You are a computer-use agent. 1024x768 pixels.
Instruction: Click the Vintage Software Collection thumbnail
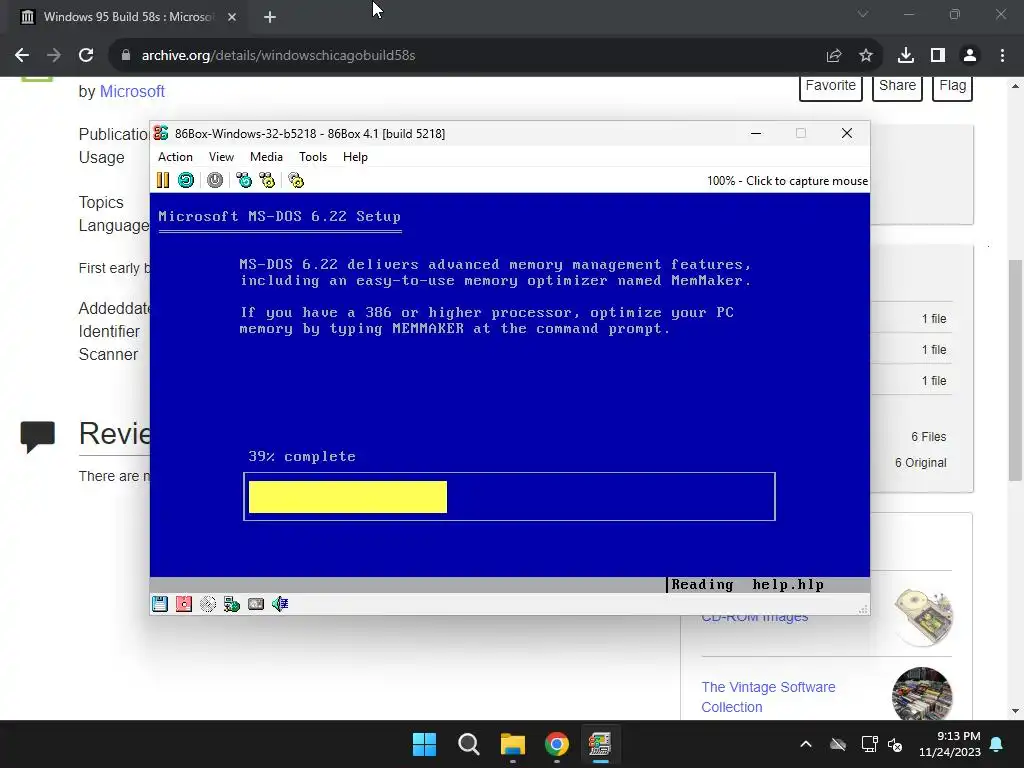click(921, 694)
